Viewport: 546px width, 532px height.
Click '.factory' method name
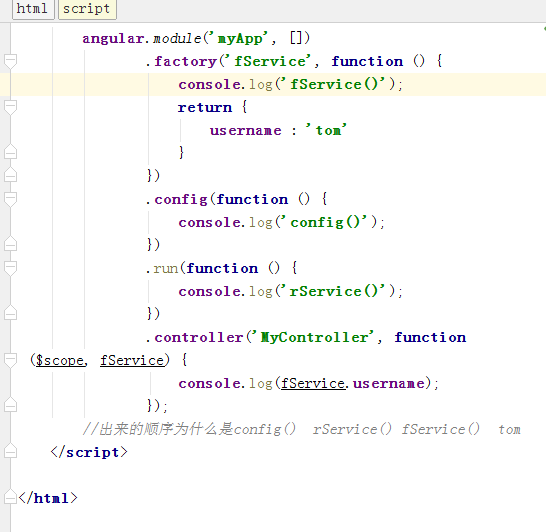pos(181,61)
